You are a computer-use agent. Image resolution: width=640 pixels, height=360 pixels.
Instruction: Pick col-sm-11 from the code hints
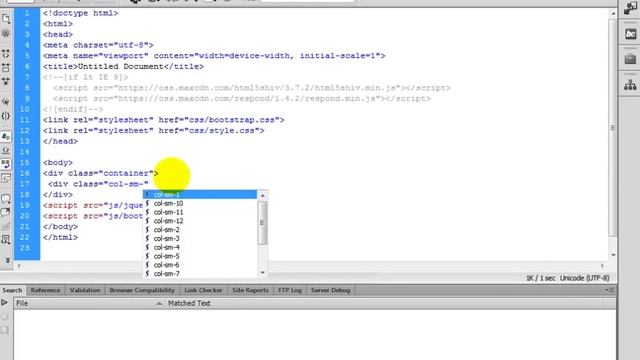pyautogui.click(x=200, y=212)
